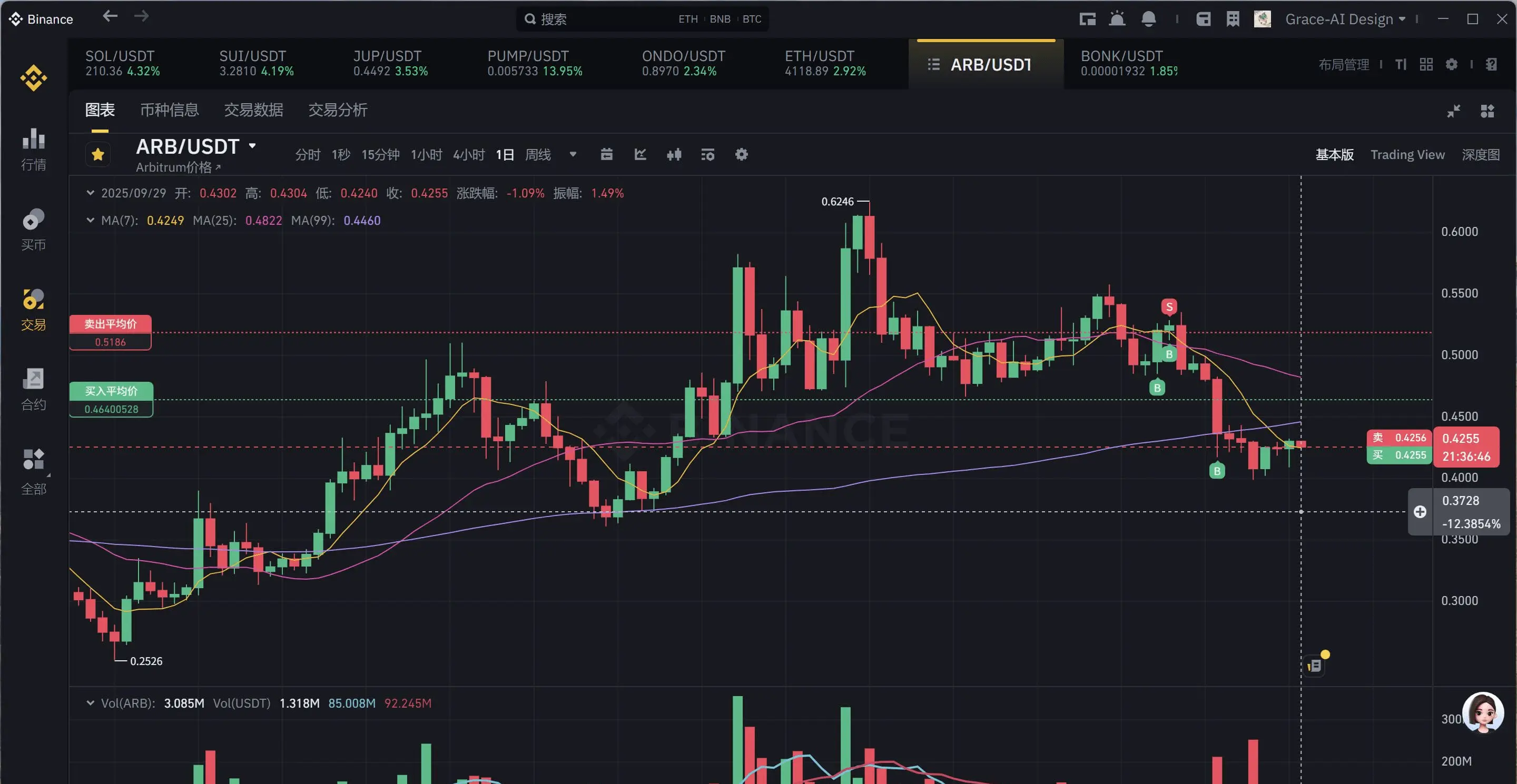Toggle the favorite star for ARB/USDT
This screenshot has width=1517, height=784.
pos(98,154)
